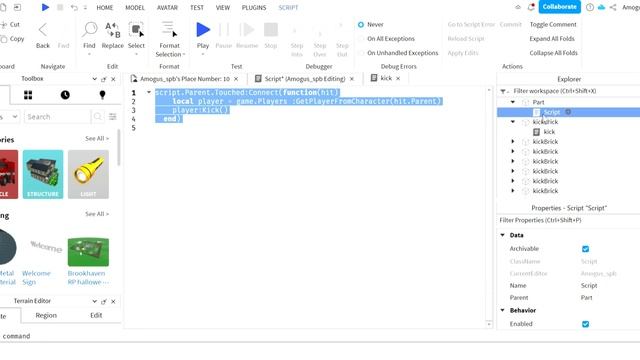Toggle the Archivable checkbox
This screenshot has width=640, height=360.
point(585,249)
